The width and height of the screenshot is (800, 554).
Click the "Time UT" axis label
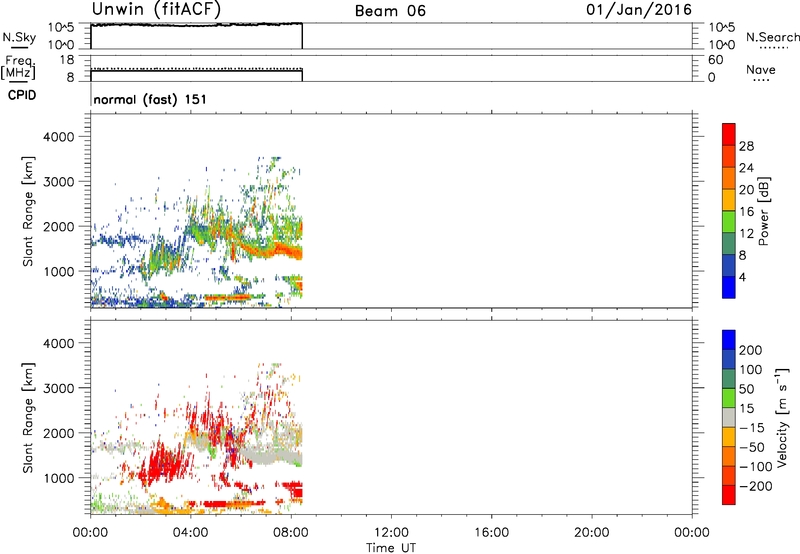pyautogui.click(x=391, y=548)
